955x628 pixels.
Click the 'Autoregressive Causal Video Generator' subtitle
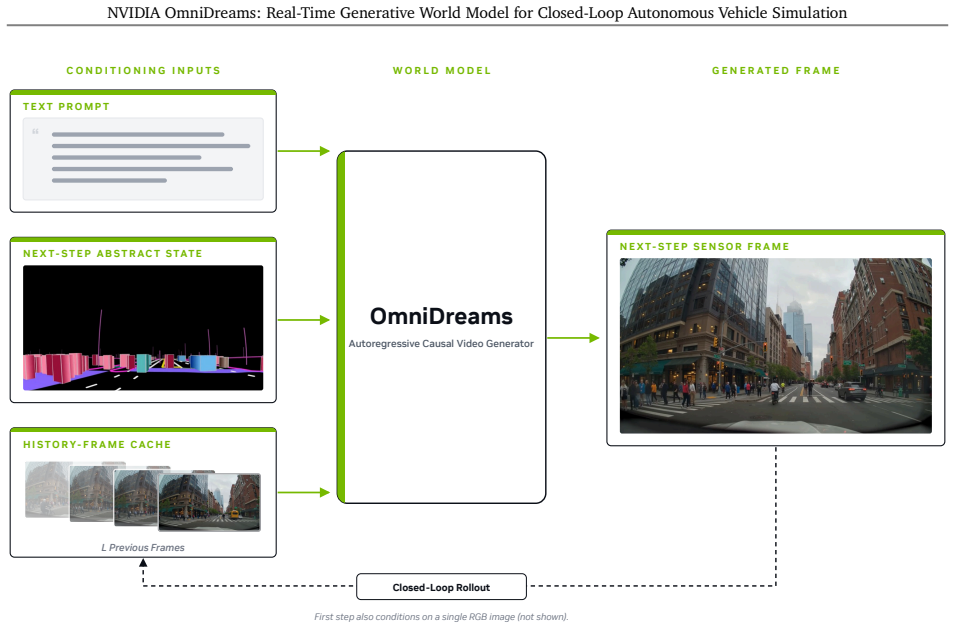pyautogui.click(x=441, y=344)
